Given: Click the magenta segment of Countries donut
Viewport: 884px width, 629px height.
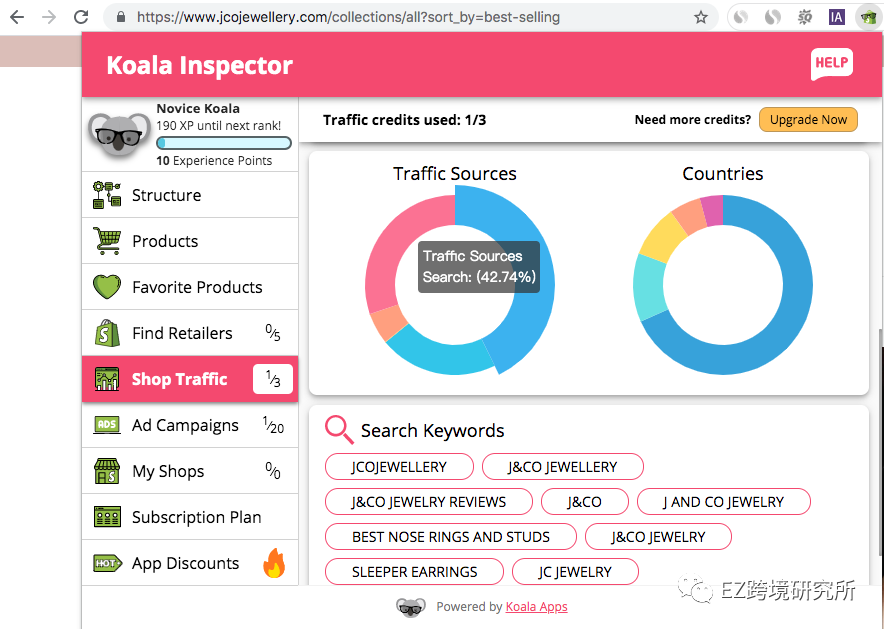Looking at the screenshot, I should point(713,211).
